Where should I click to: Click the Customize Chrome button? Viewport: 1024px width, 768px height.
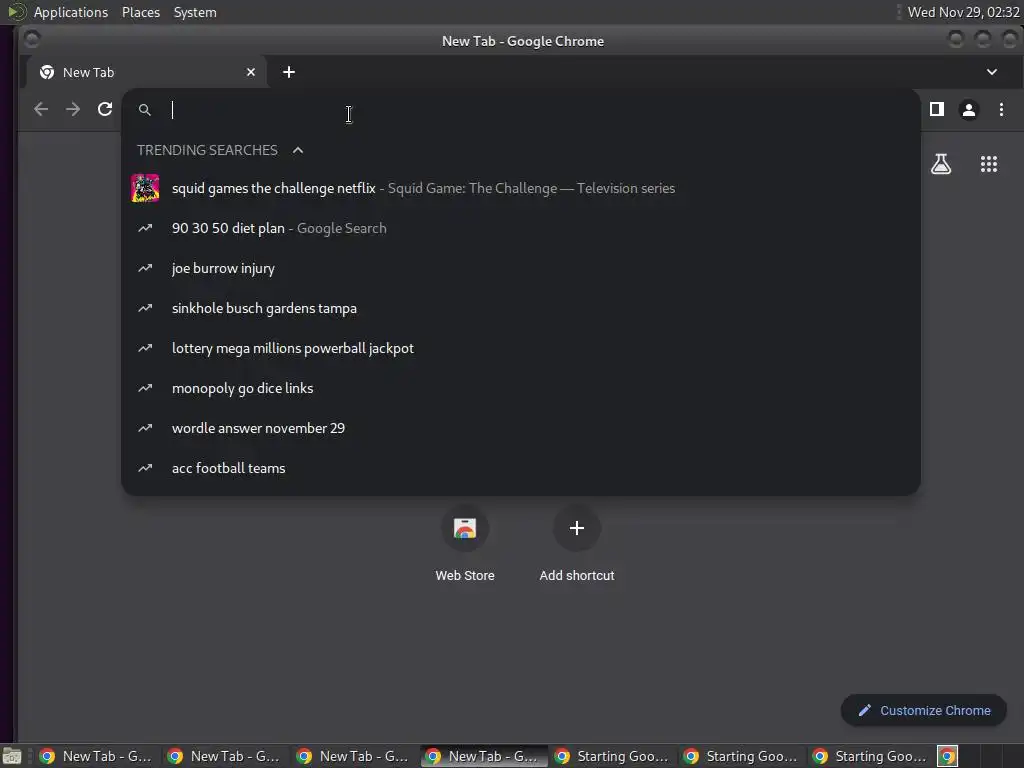pyautogui.click(x=923, y=710)
